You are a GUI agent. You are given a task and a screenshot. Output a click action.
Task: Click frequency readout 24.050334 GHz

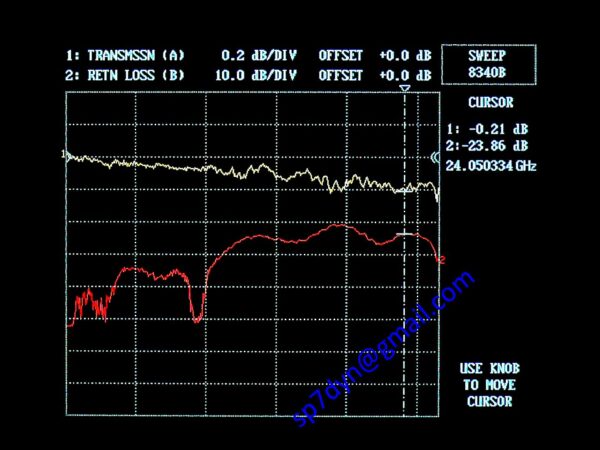pos(491,166)
